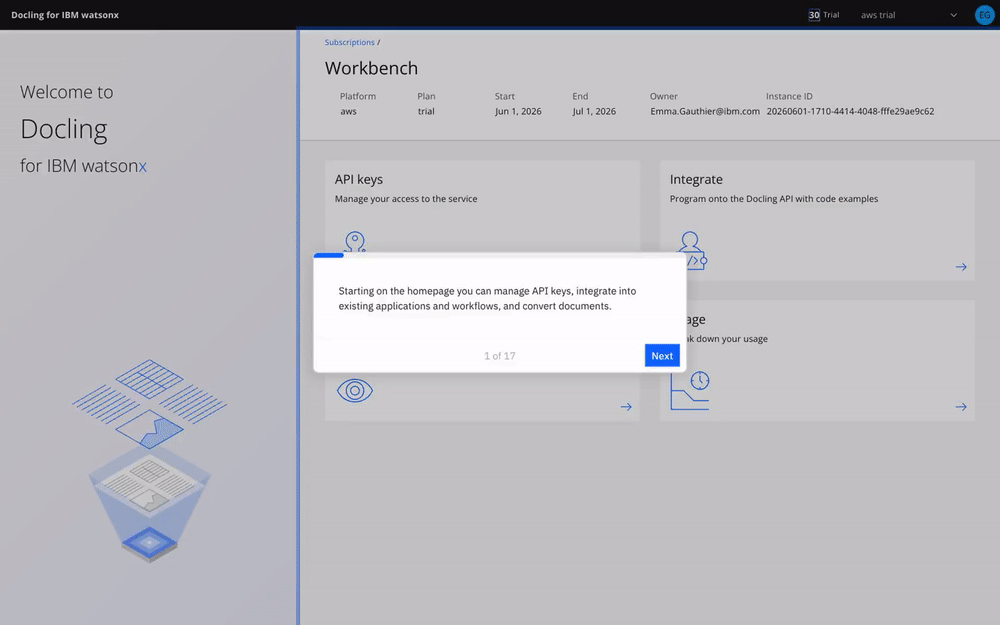Open the API keys card title
The height and width of the screenshot is (625, 1000).
358,179
